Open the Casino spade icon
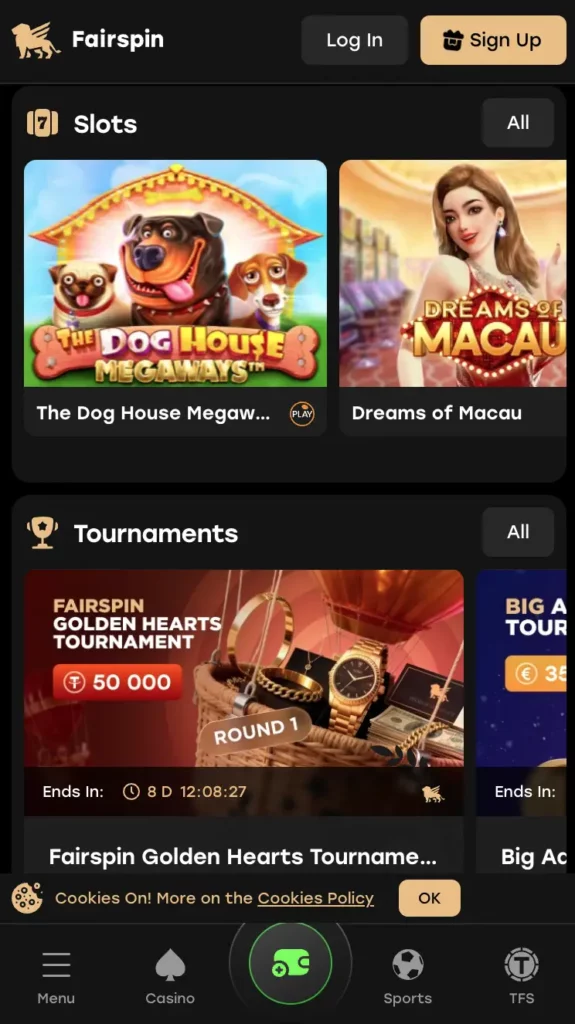Viewport: 575px width, 1024px height. coord(170,965)
